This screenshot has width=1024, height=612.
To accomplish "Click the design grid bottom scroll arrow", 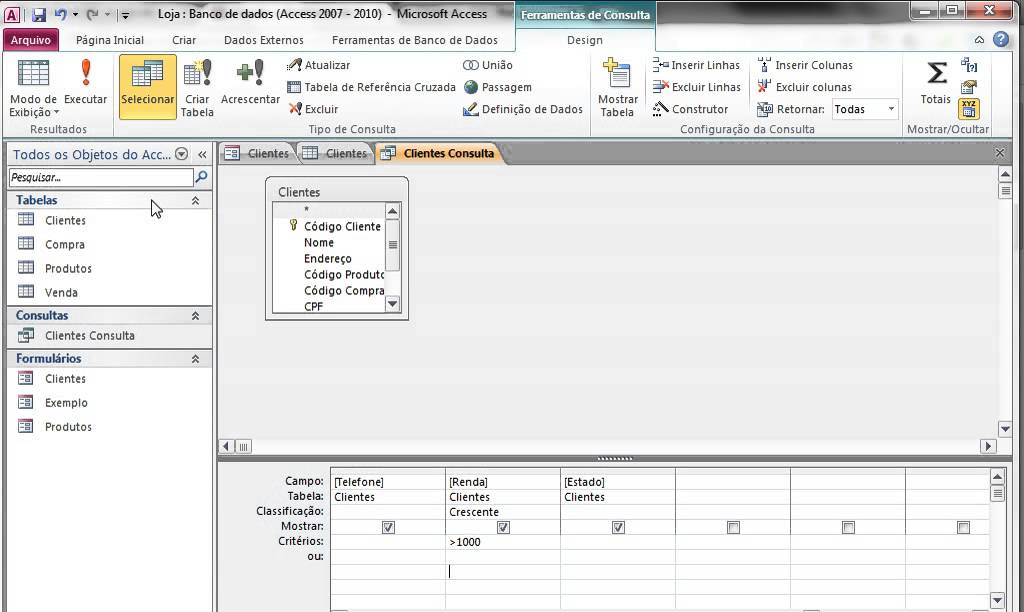I will (x=997, y=600).
